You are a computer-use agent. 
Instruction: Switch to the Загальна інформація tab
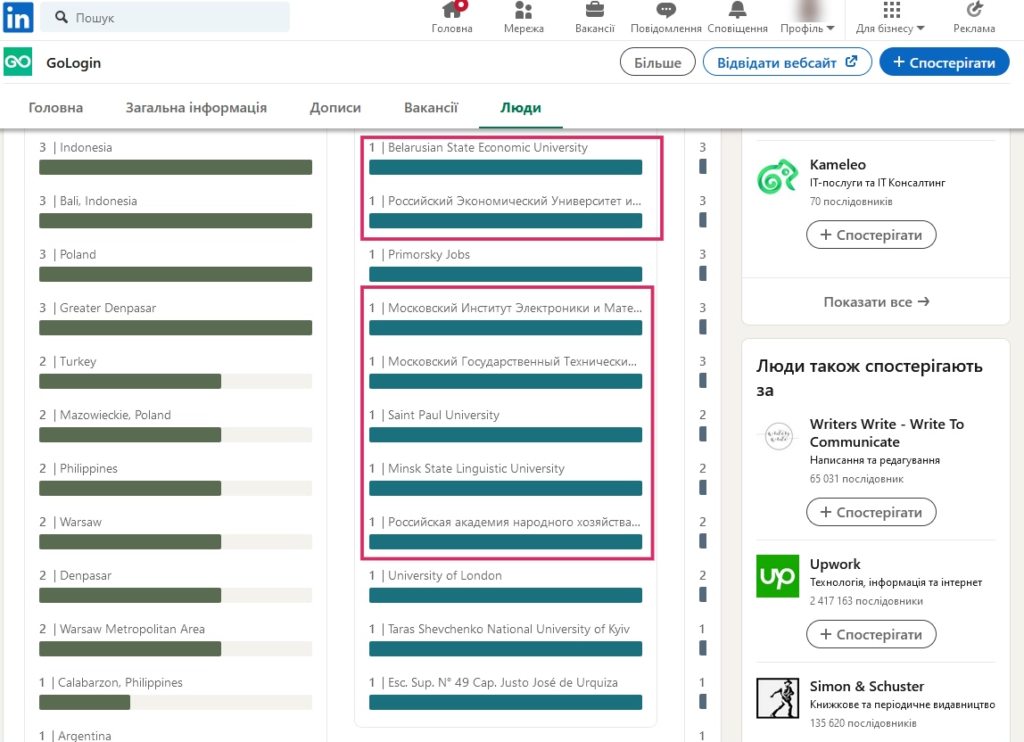[196, 108]
